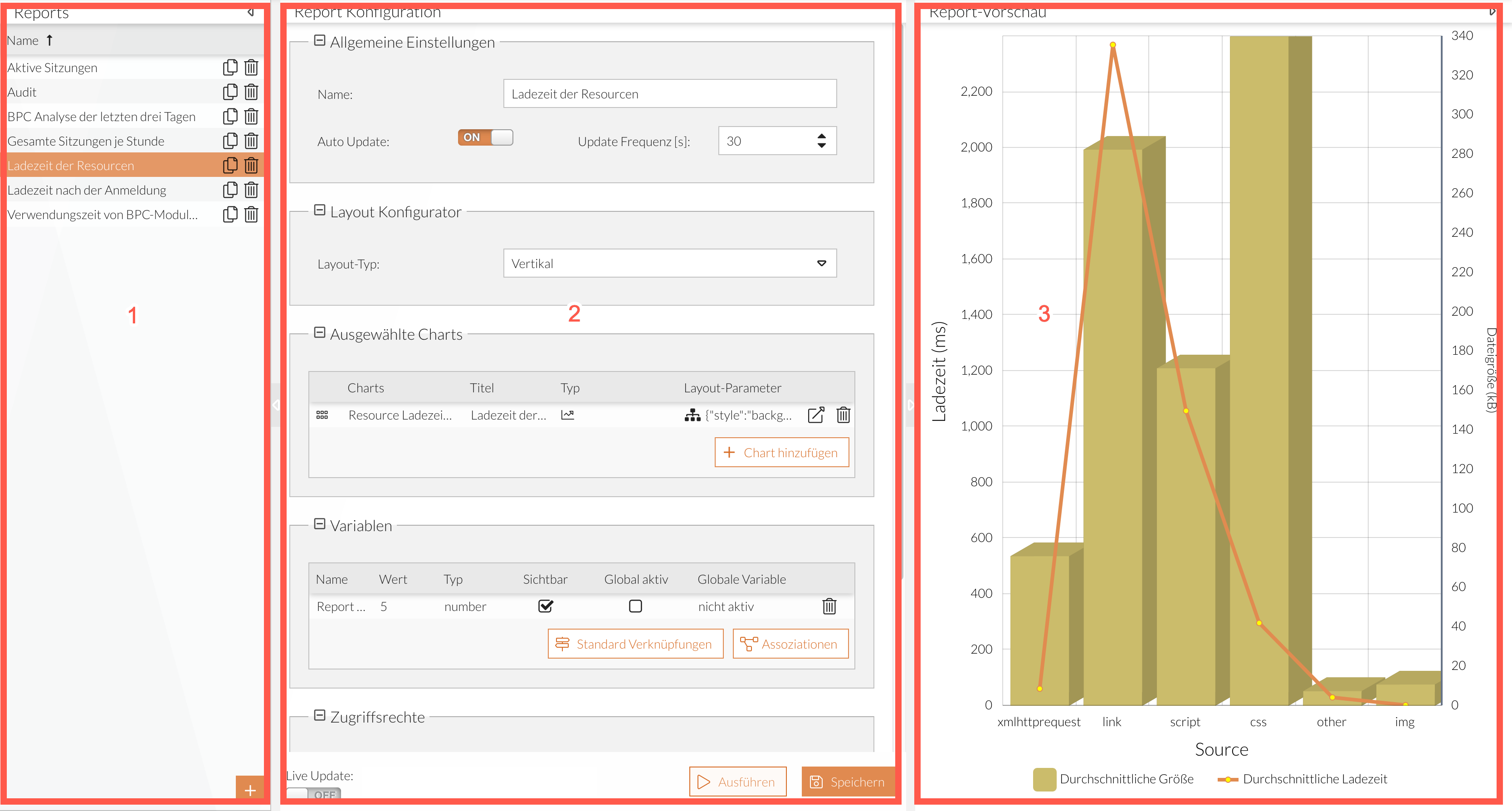Click the Name field with Ladezeit der Resourcen
Viewport: 1512px width, 811px height.
click(x=669, y=94)
